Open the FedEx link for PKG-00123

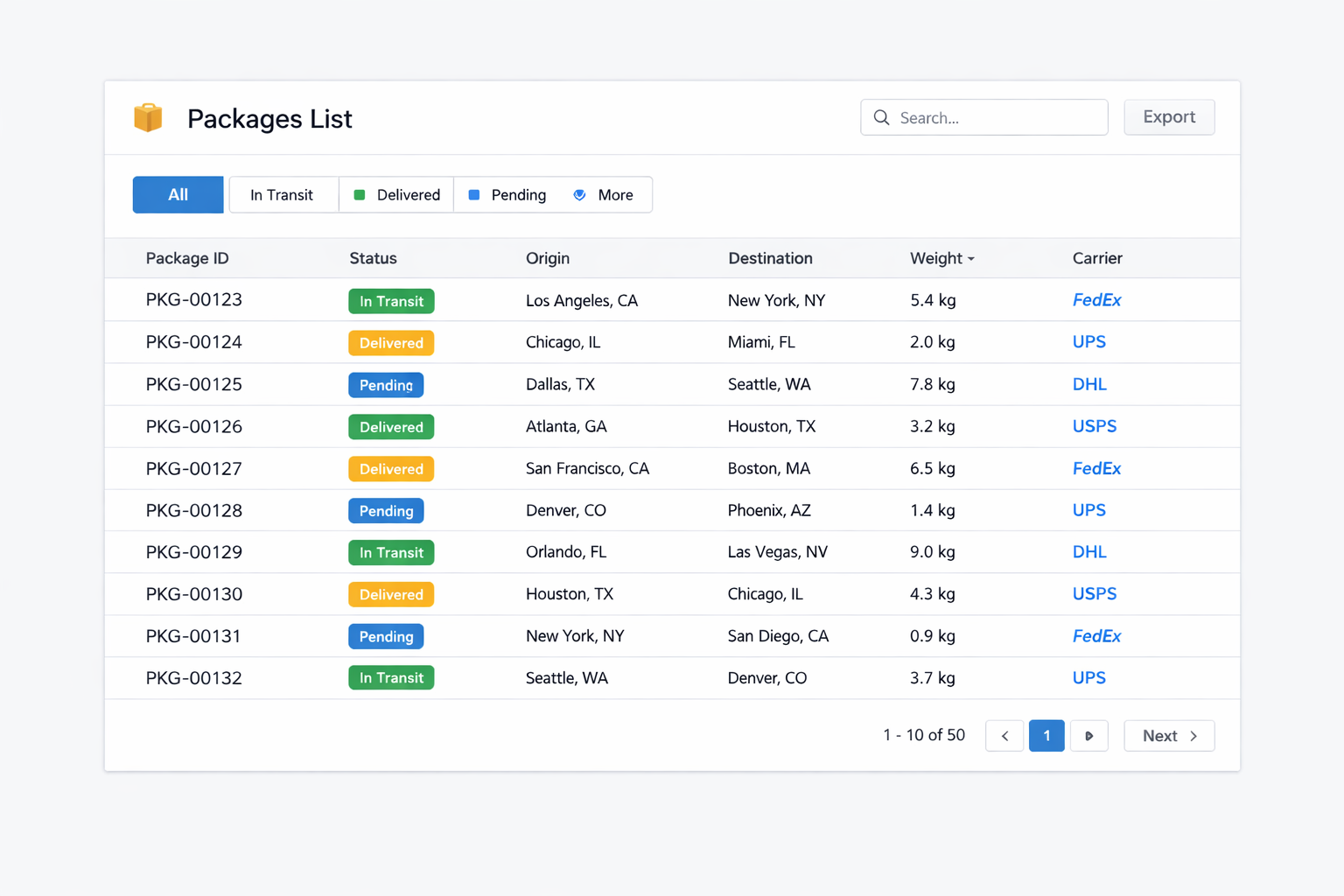[x=1096, y=300]
